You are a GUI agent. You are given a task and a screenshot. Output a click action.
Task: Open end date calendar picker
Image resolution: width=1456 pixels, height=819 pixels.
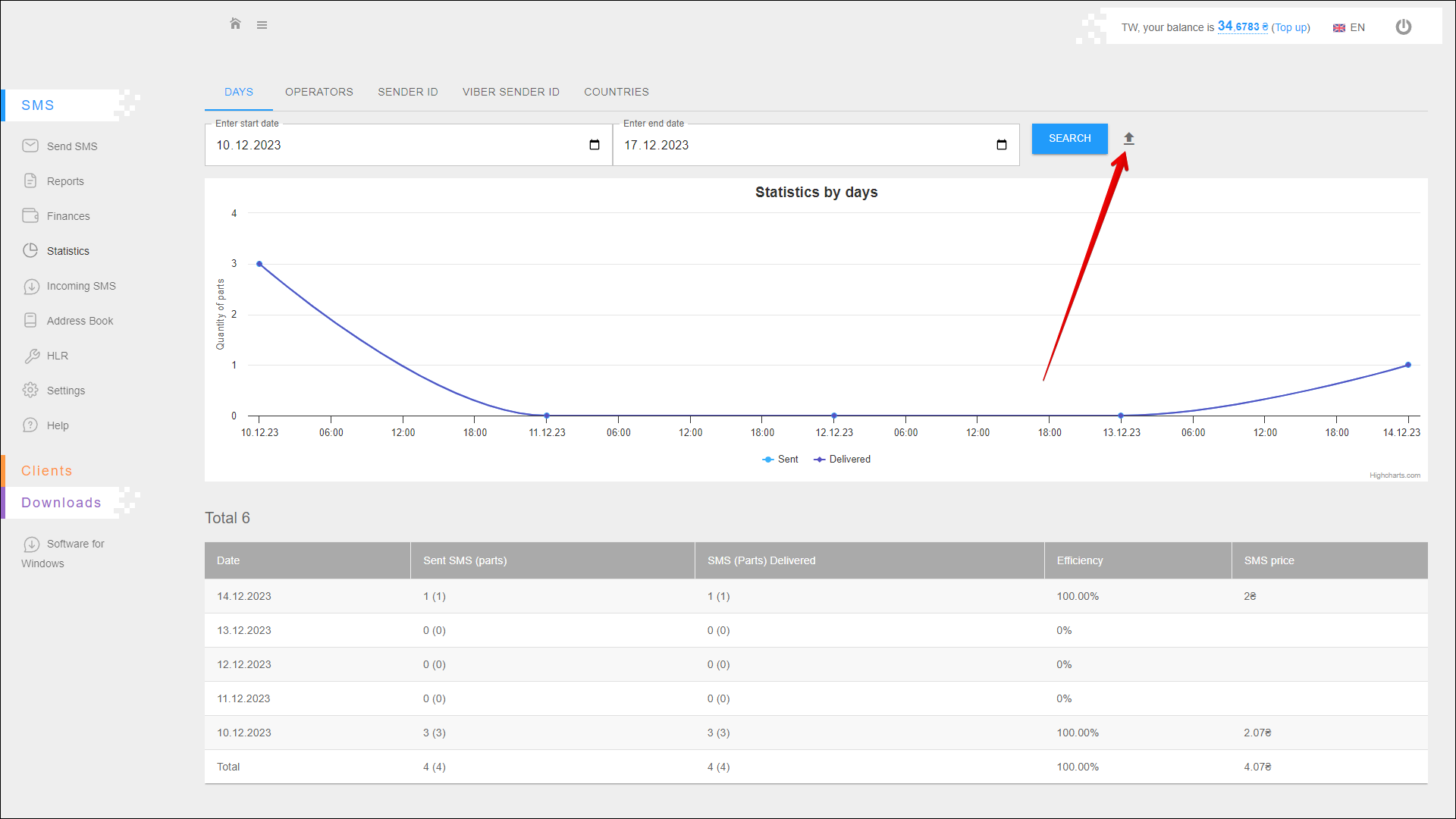[x=1001, y=145]
